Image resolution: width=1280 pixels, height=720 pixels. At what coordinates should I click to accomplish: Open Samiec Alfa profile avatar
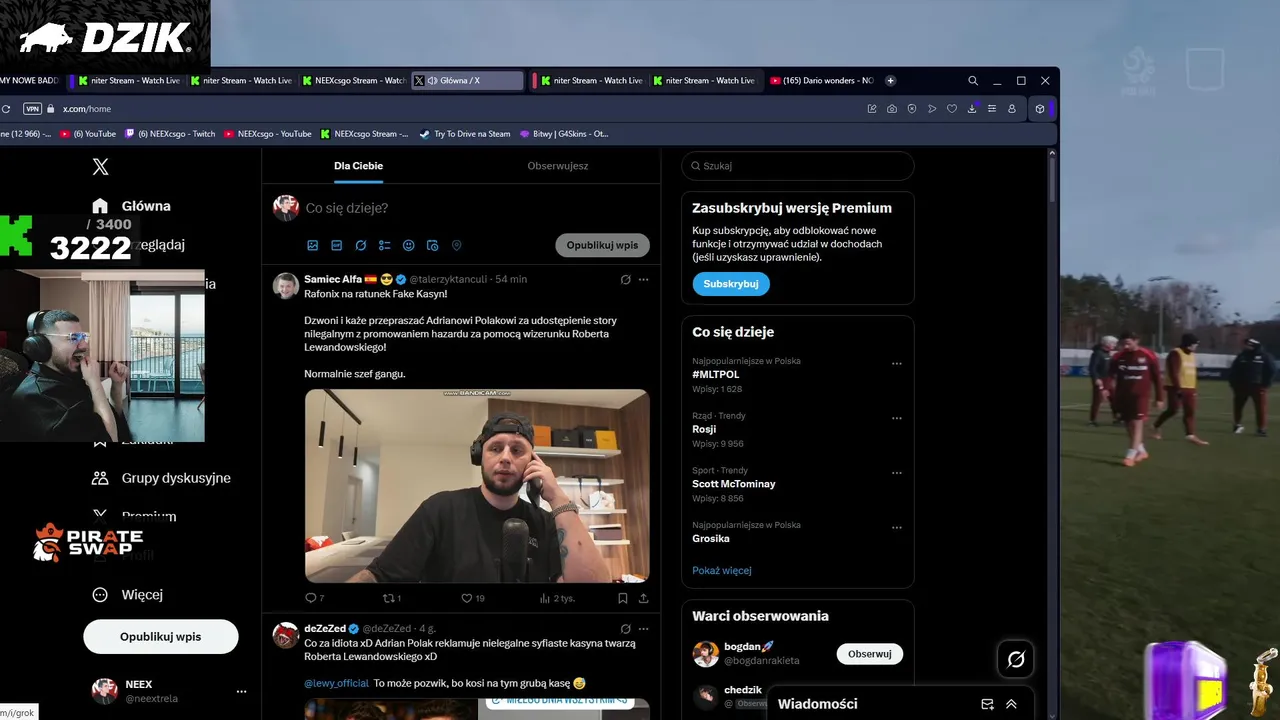286,285
